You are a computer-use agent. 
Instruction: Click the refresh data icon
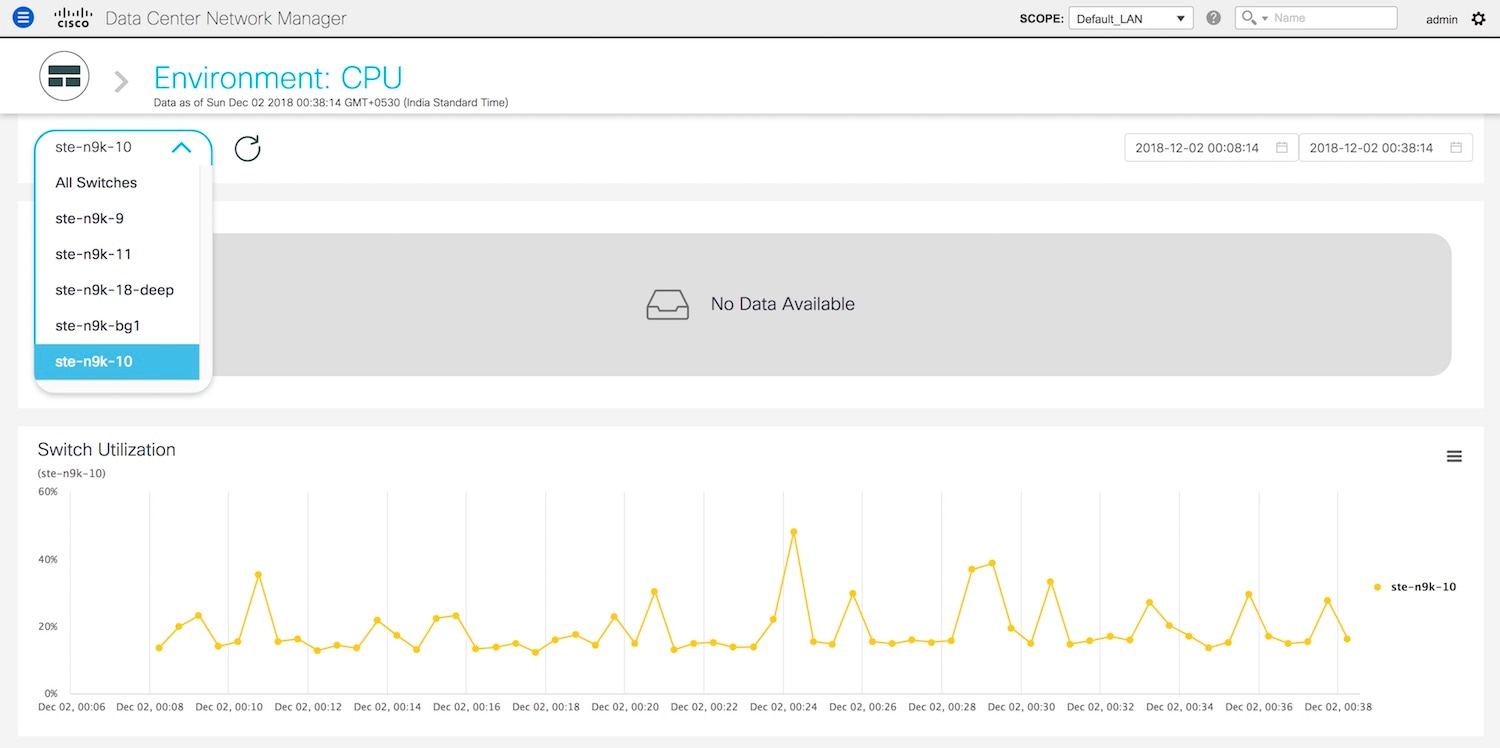pyautogui.click(x=247, y=149)
